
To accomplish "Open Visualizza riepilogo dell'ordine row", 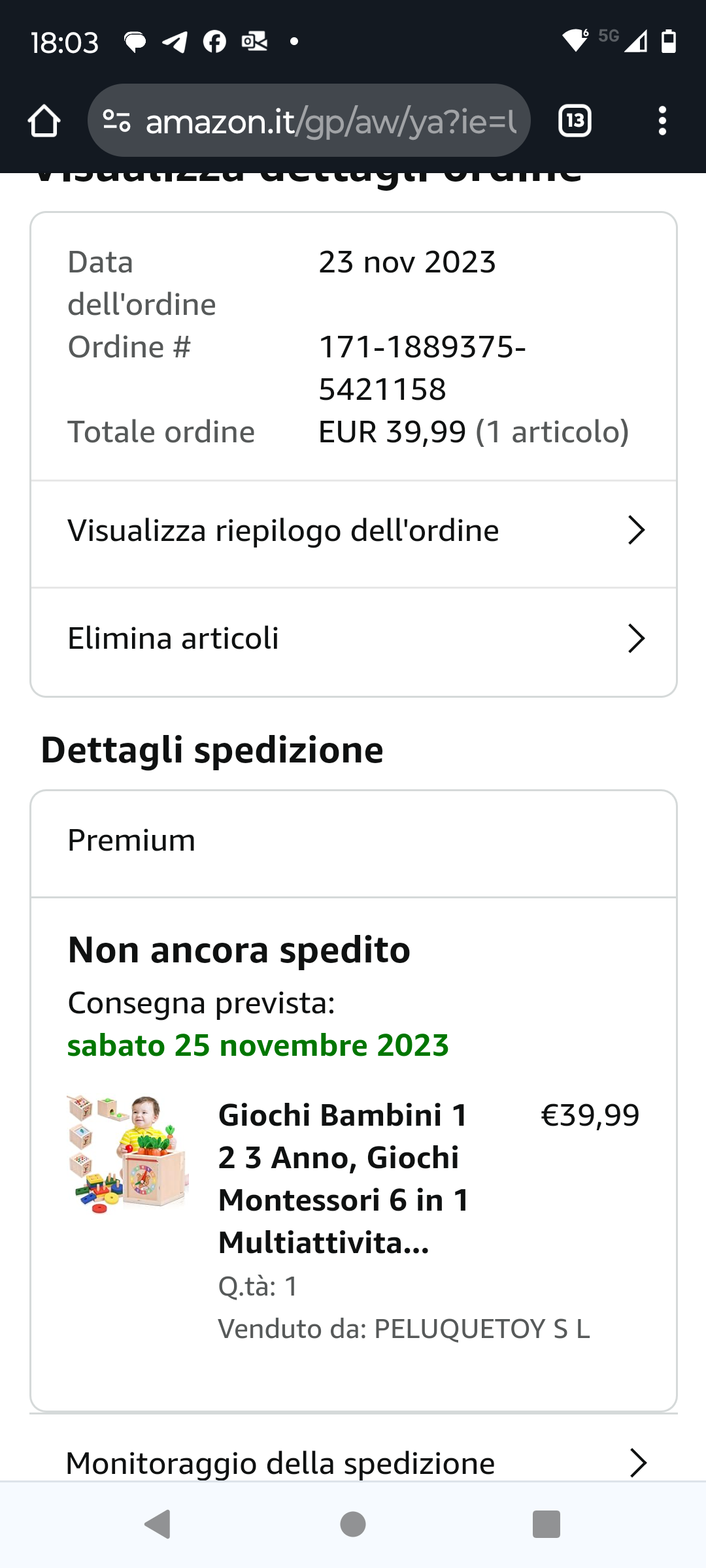I will 283,531.
